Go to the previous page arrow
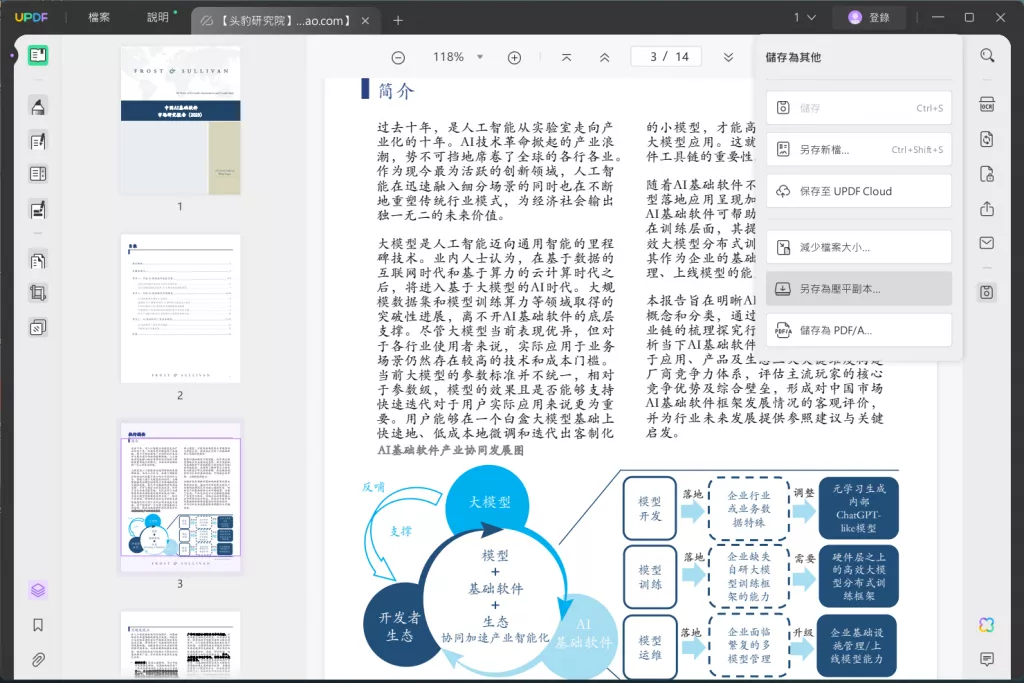Screen dimensions: 1024x683 click(x=605, y=57)
